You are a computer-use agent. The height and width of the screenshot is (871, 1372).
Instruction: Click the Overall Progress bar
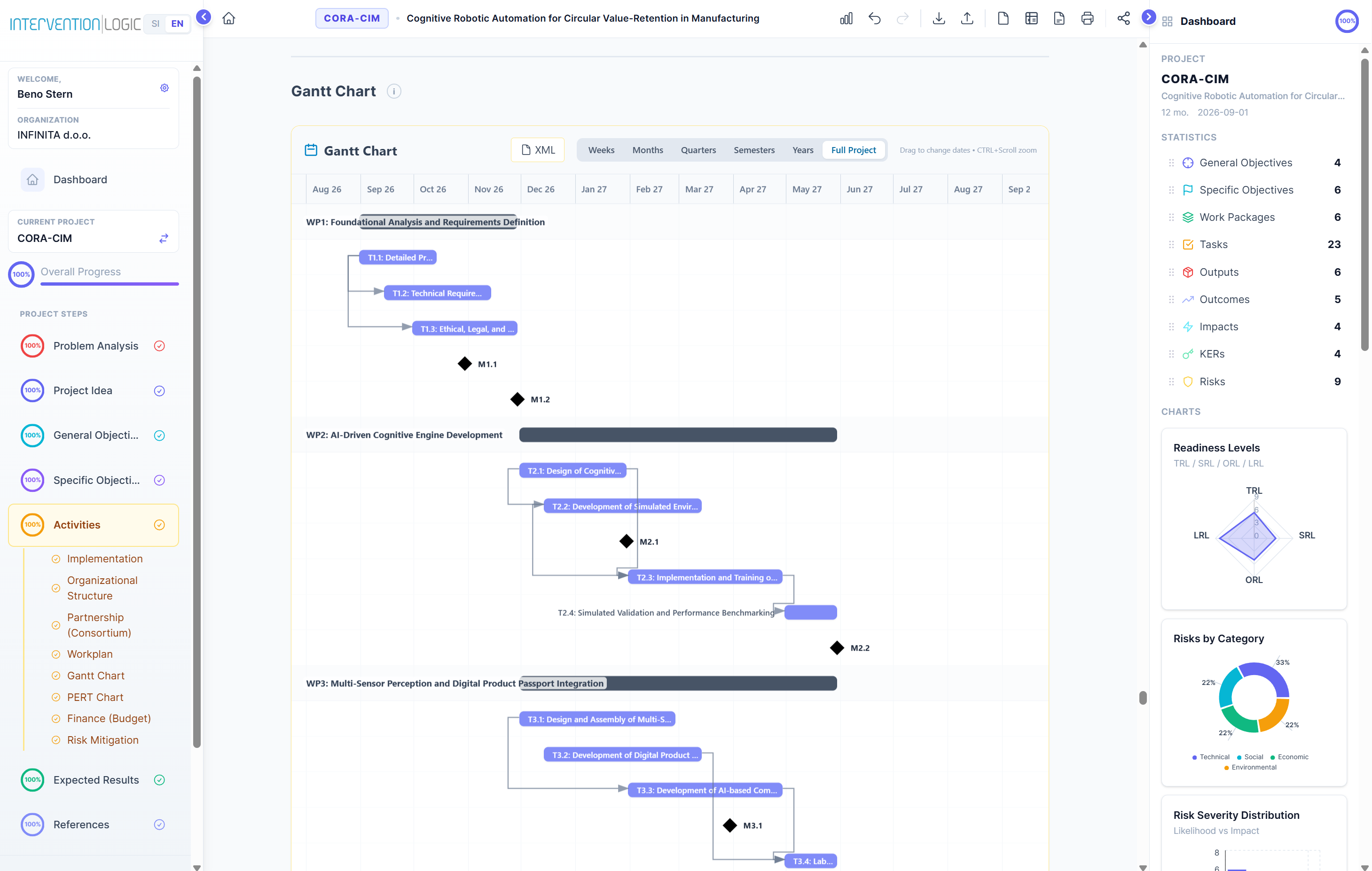coord(110,283)
